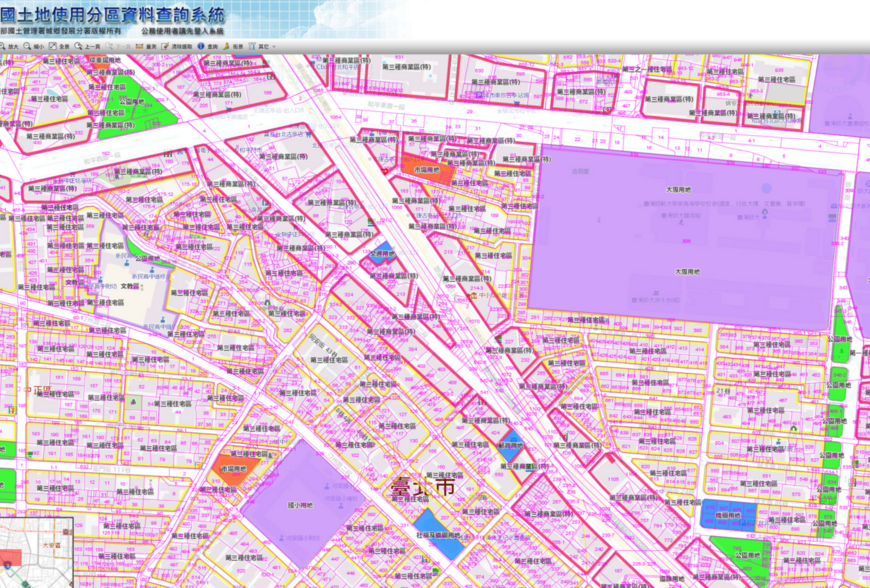Click the 下一頁 next view button
Viewport: 870px width, 588px height.
tap(119, 46)
